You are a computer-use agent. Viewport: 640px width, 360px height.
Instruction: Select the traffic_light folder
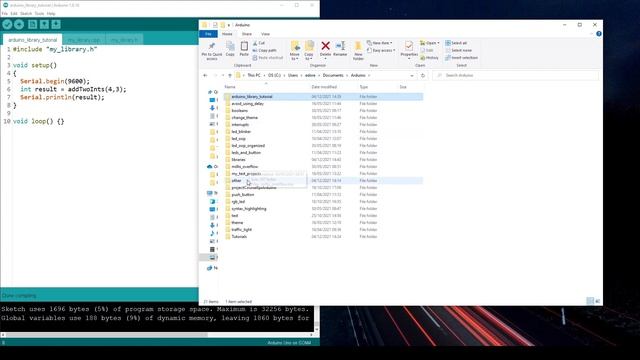click(241, 230)
